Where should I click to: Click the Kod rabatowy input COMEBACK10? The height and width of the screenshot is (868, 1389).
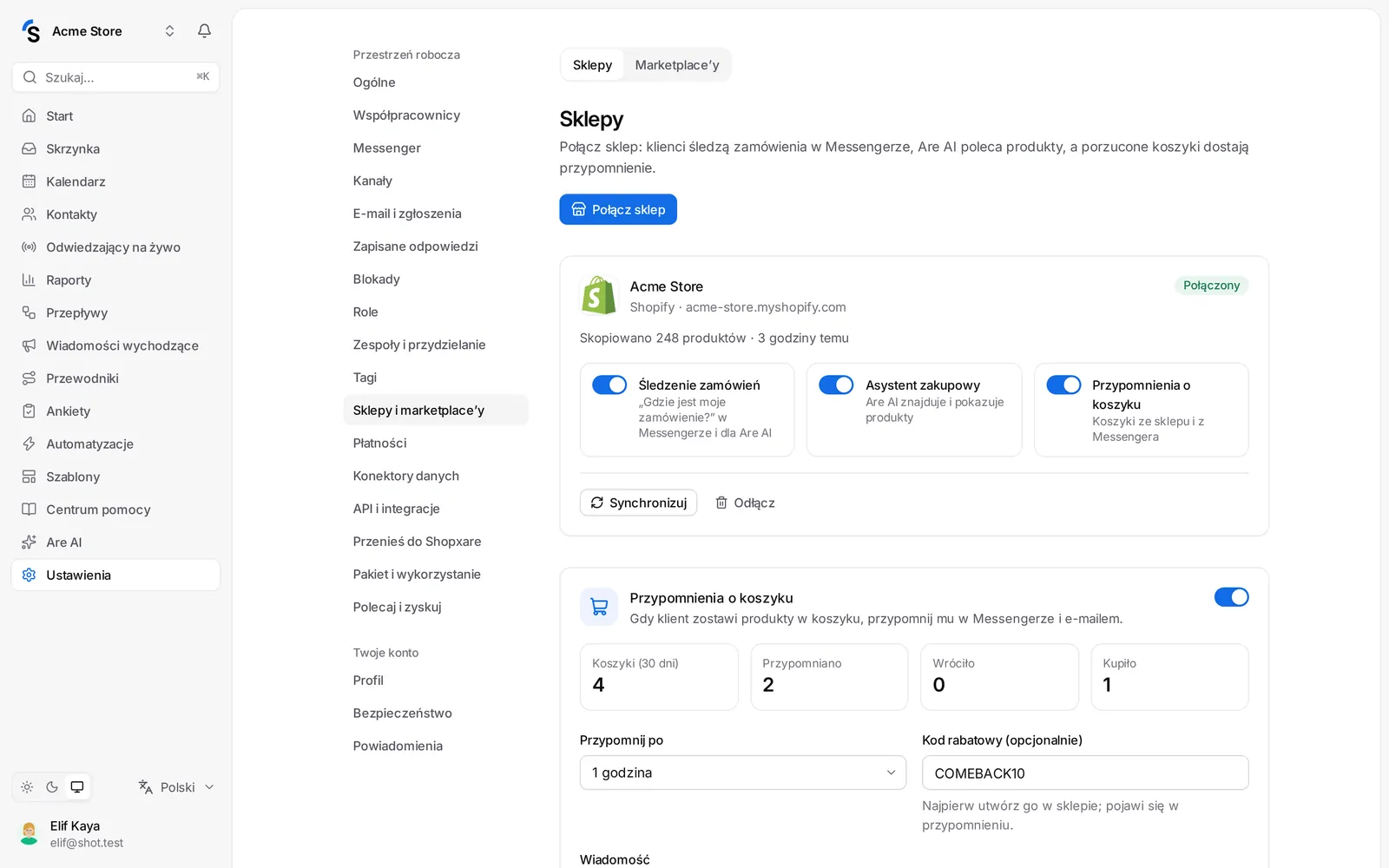coord(1085,773)
